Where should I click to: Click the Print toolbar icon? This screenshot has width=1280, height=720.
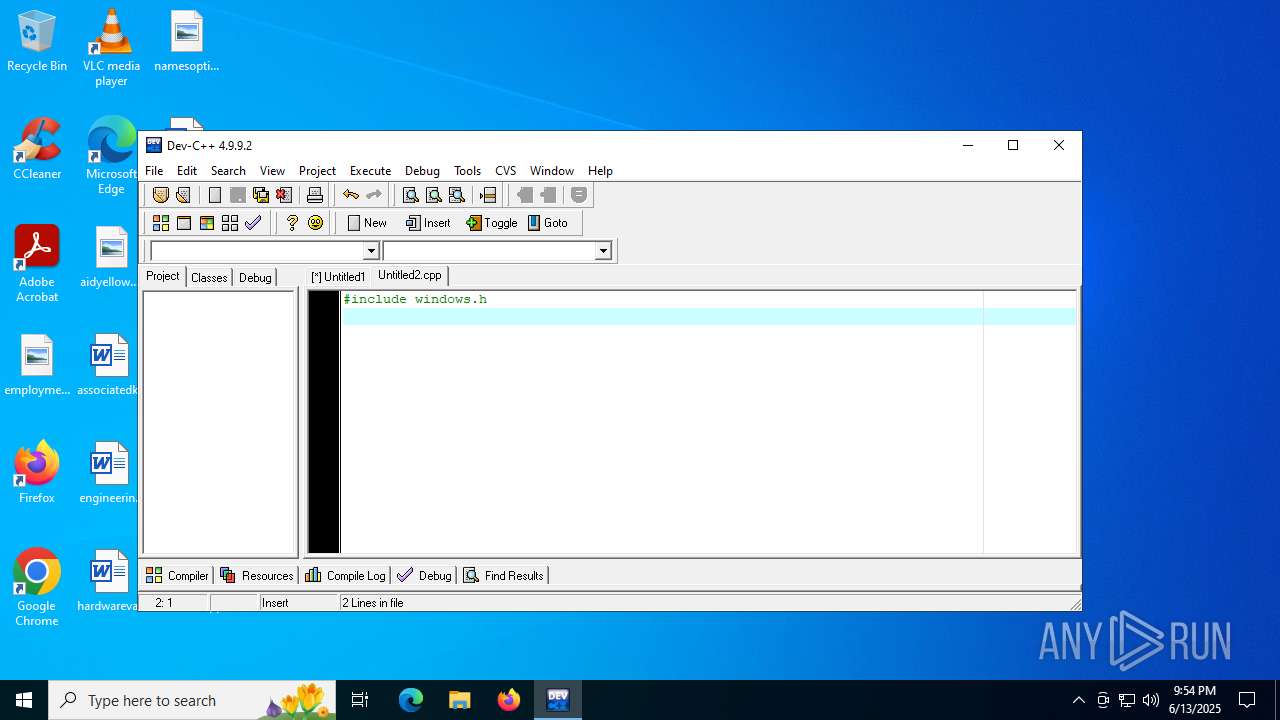(315, 195)
